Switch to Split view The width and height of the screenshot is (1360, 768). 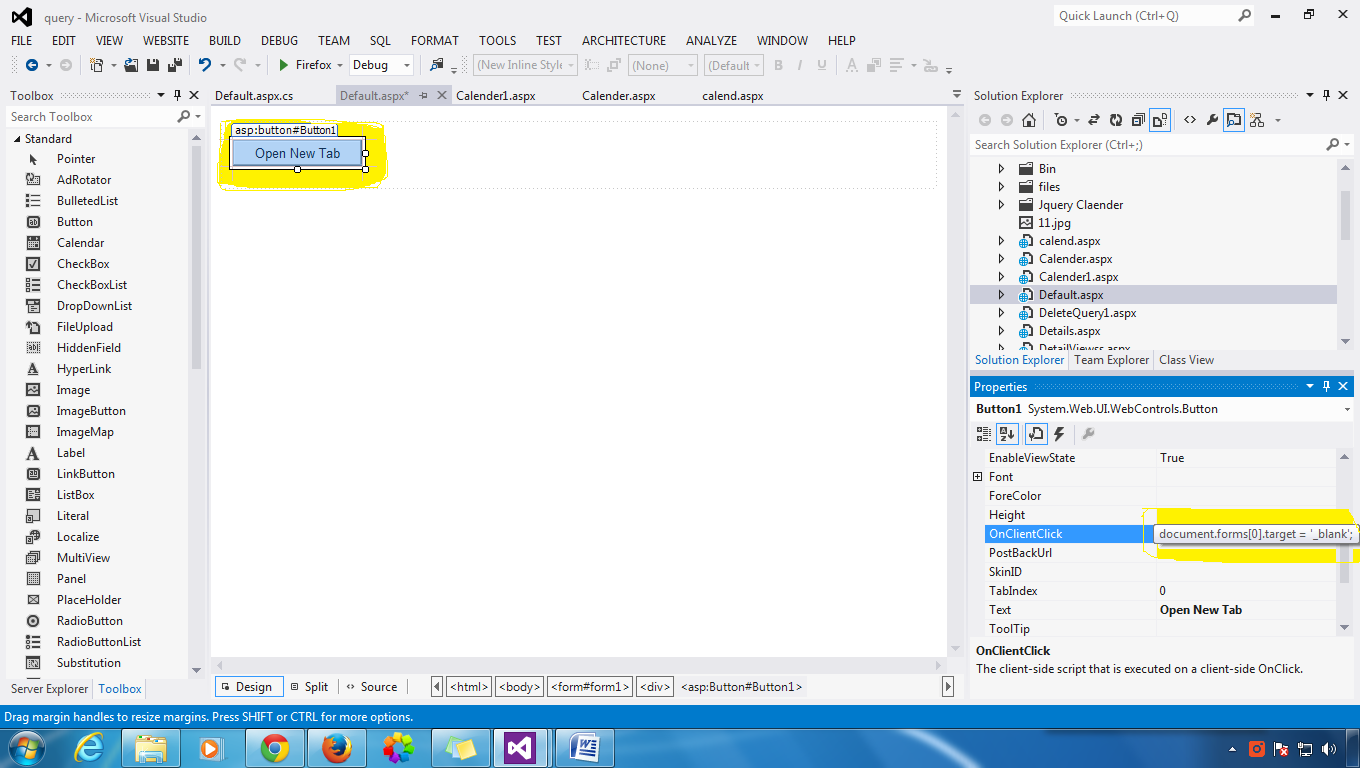309,687
